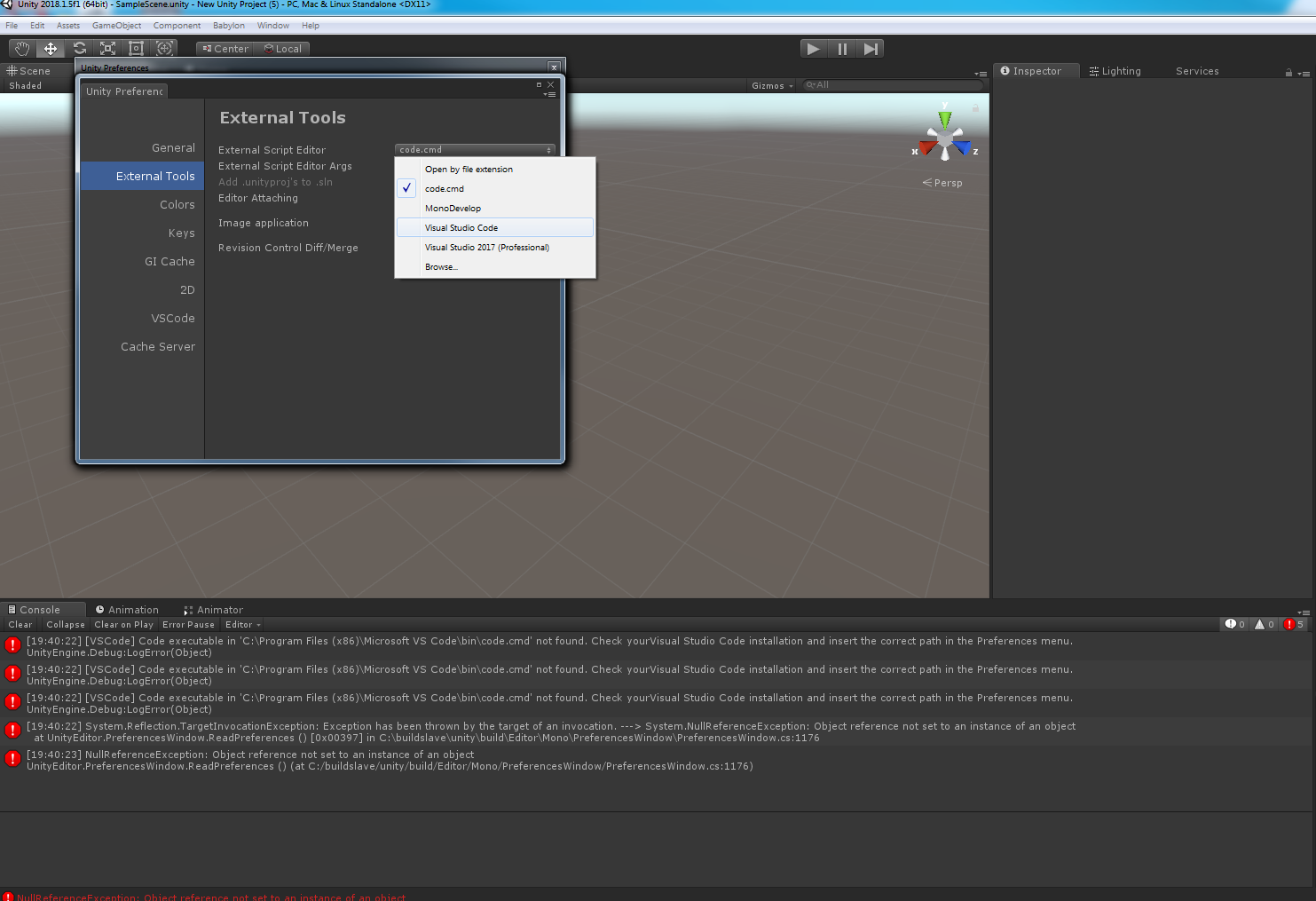Open the Assets menu
The image size is (1316, 901).
(x=68, y=26)
